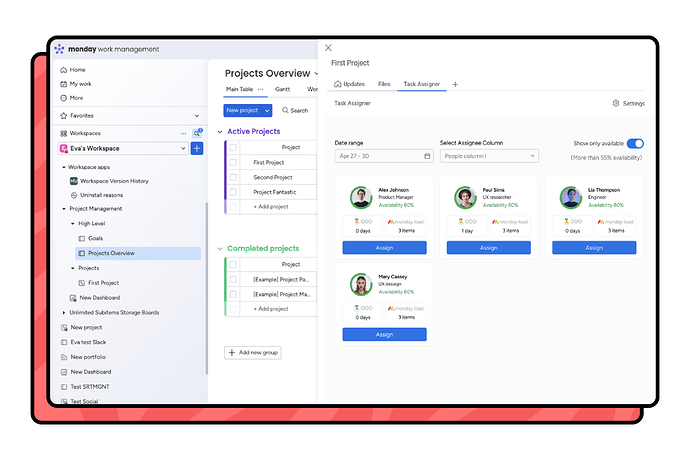Open the date range calendar icon
The height and width of the screenshot is (460, 690).
[427, 156]
